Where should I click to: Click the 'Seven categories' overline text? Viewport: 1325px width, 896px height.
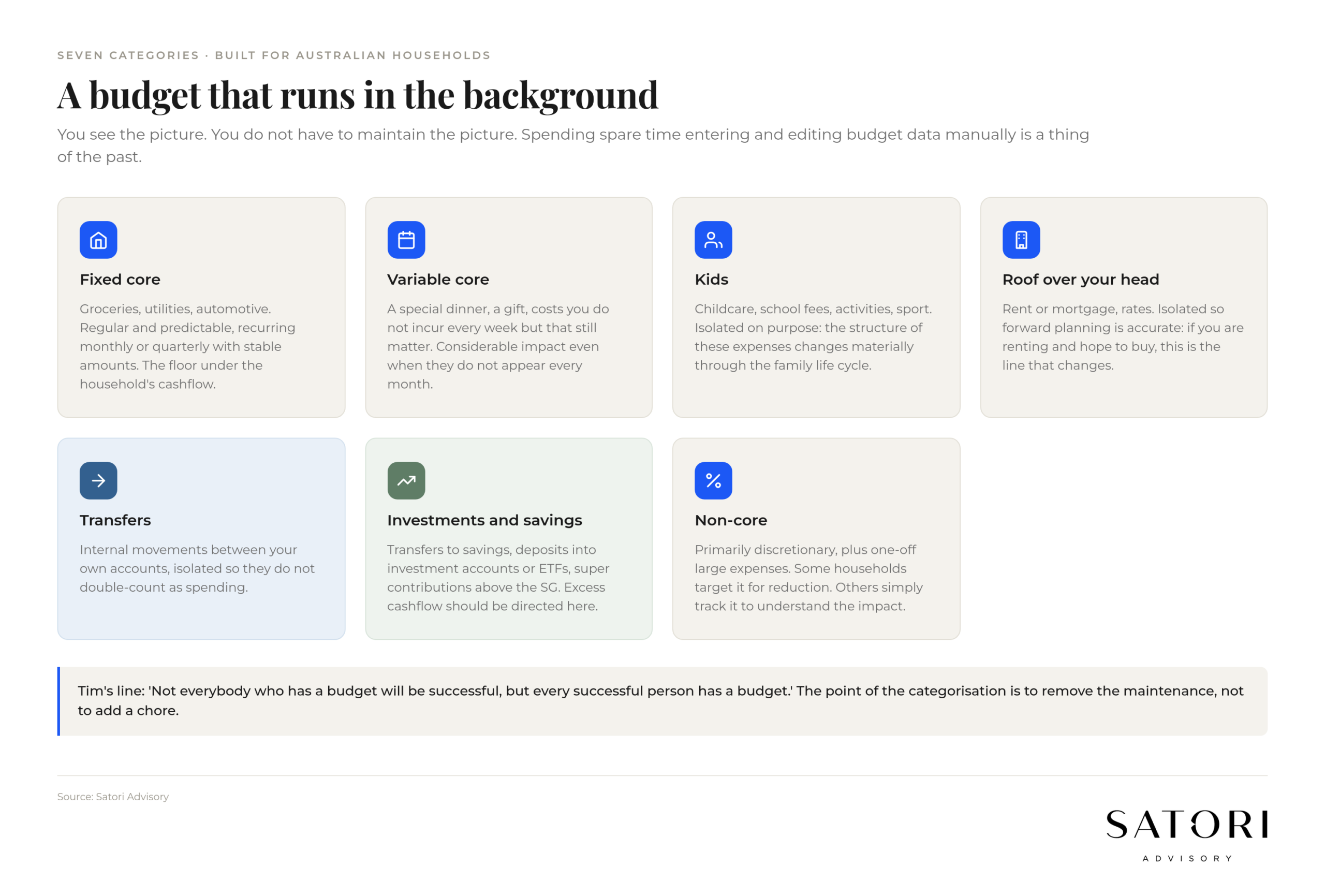[274, 55]
